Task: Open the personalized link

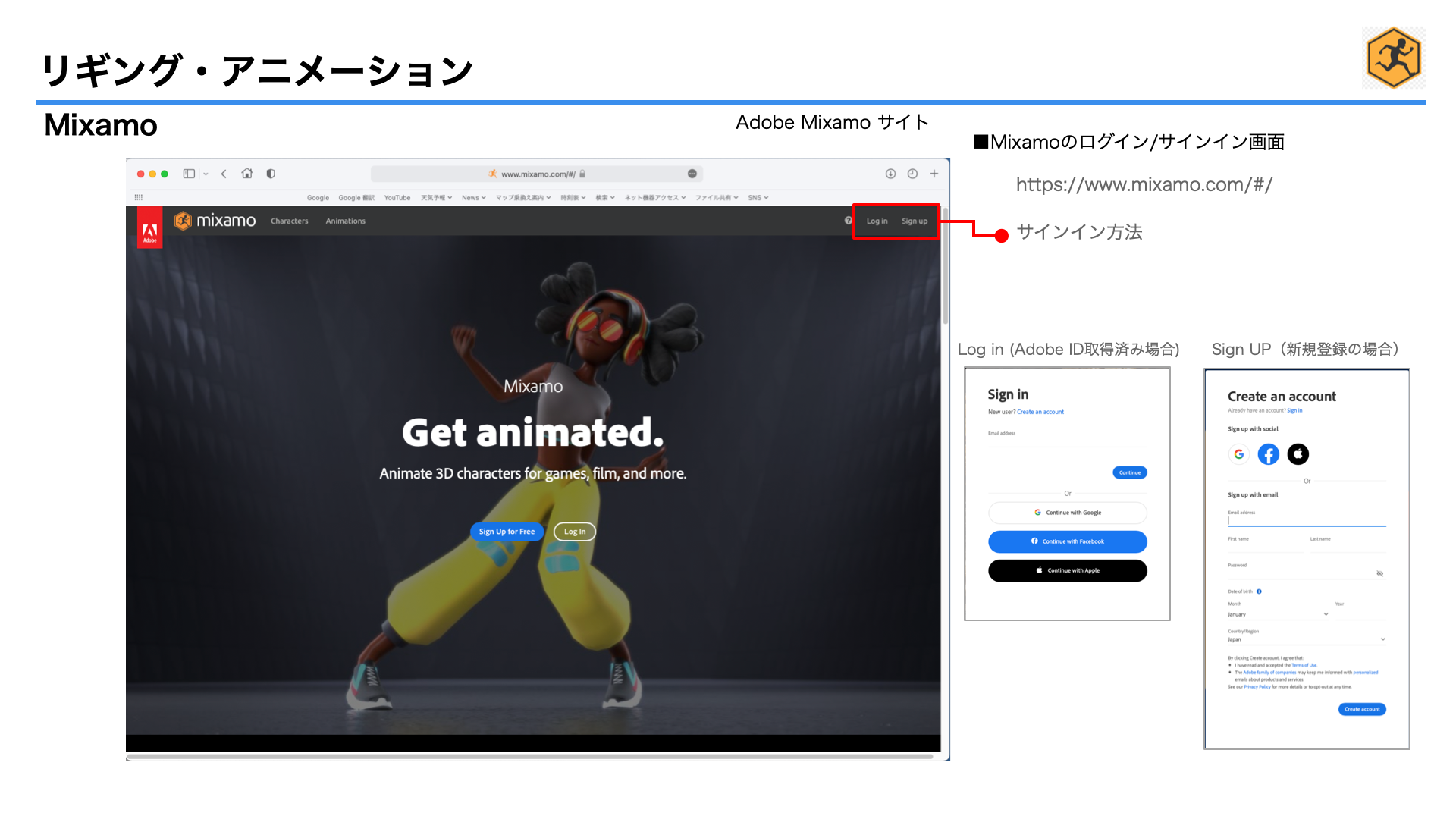Action: [1366, 672]
